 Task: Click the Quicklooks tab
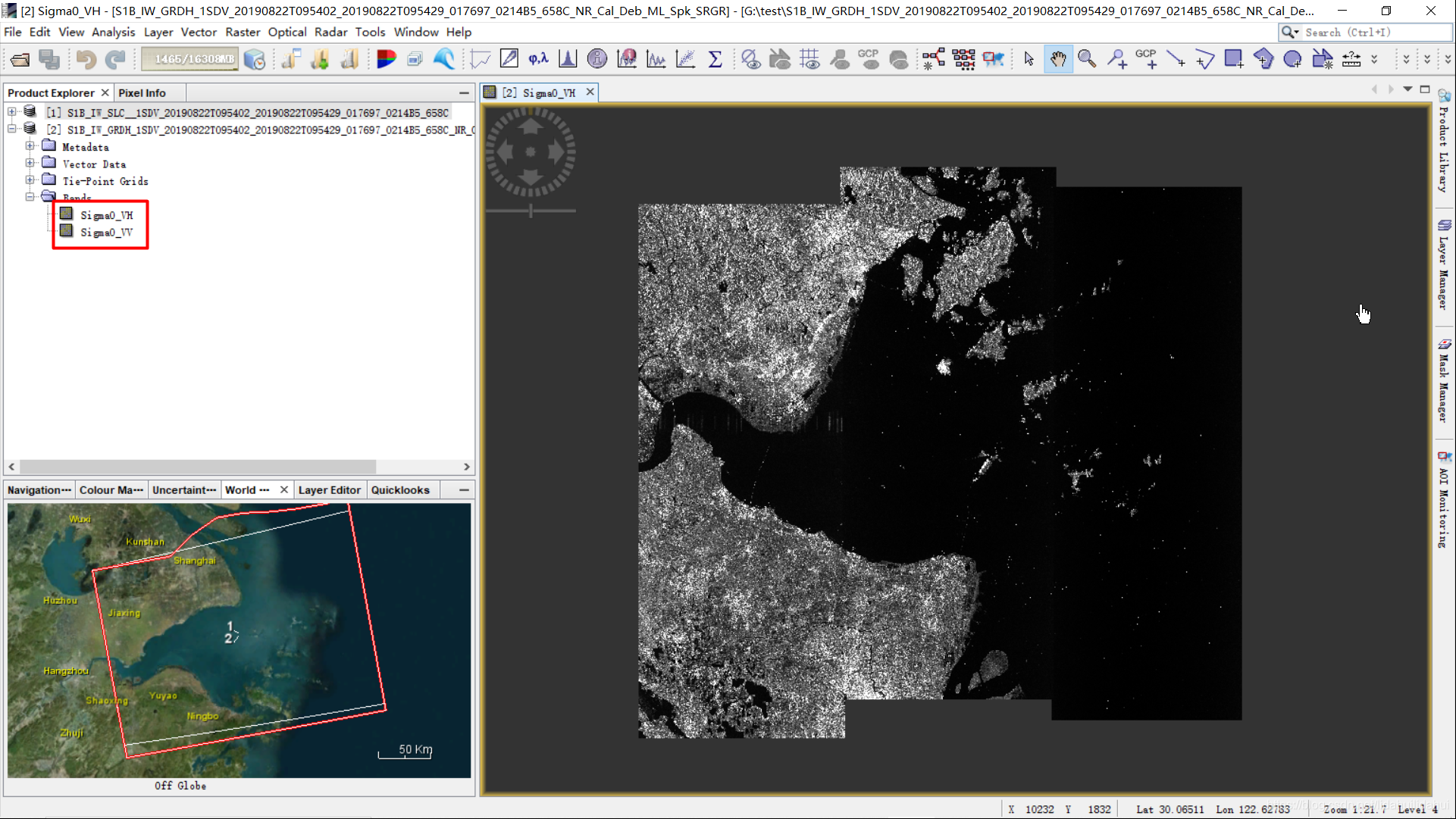(400, 489)
